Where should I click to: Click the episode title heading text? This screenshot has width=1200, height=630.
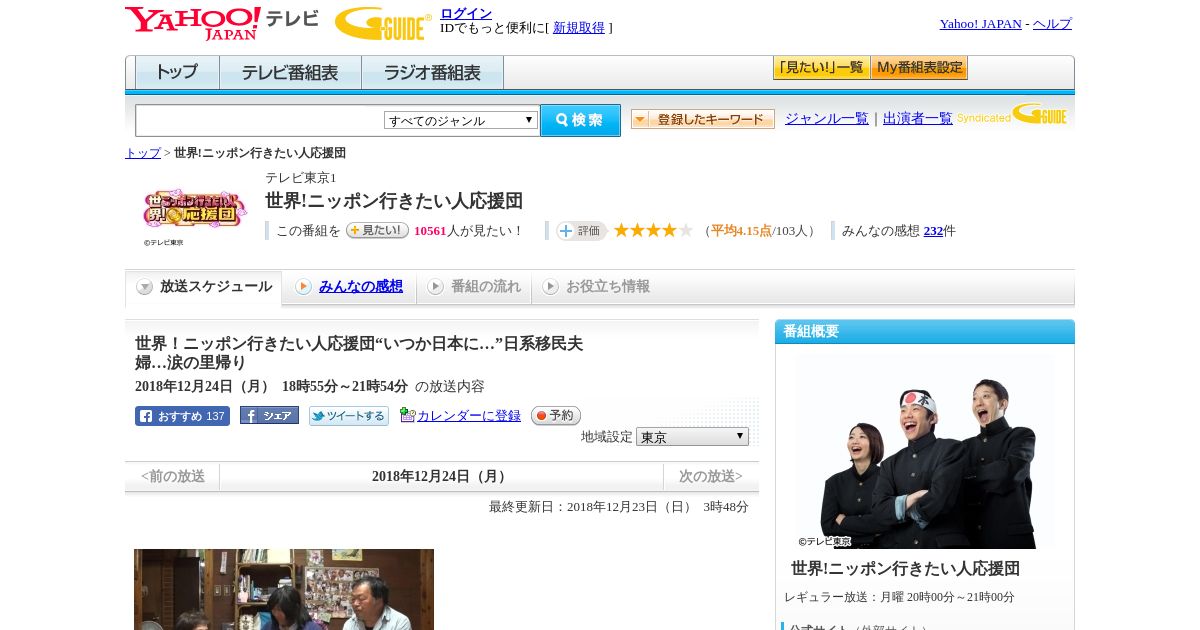pos(359,353)
